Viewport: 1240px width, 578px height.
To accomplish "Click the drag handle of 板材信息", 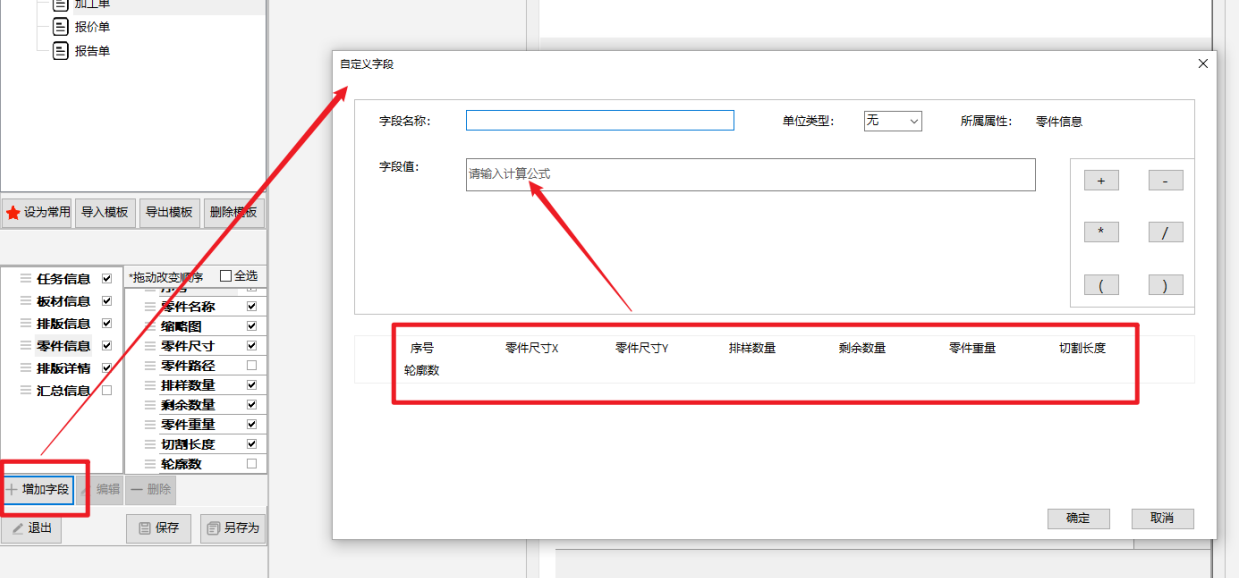I will (25, 301).
